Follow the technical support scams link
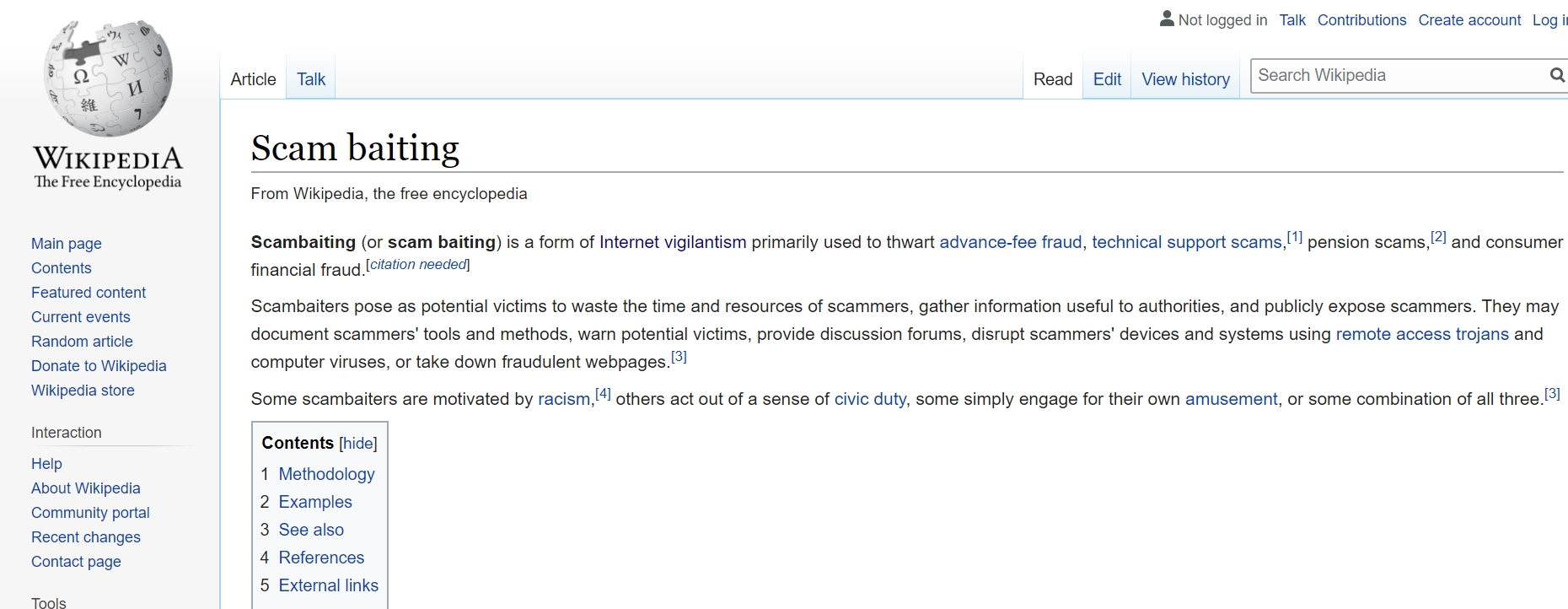This screenshot has width=1568, height=609. click(x=1187, y=243)
